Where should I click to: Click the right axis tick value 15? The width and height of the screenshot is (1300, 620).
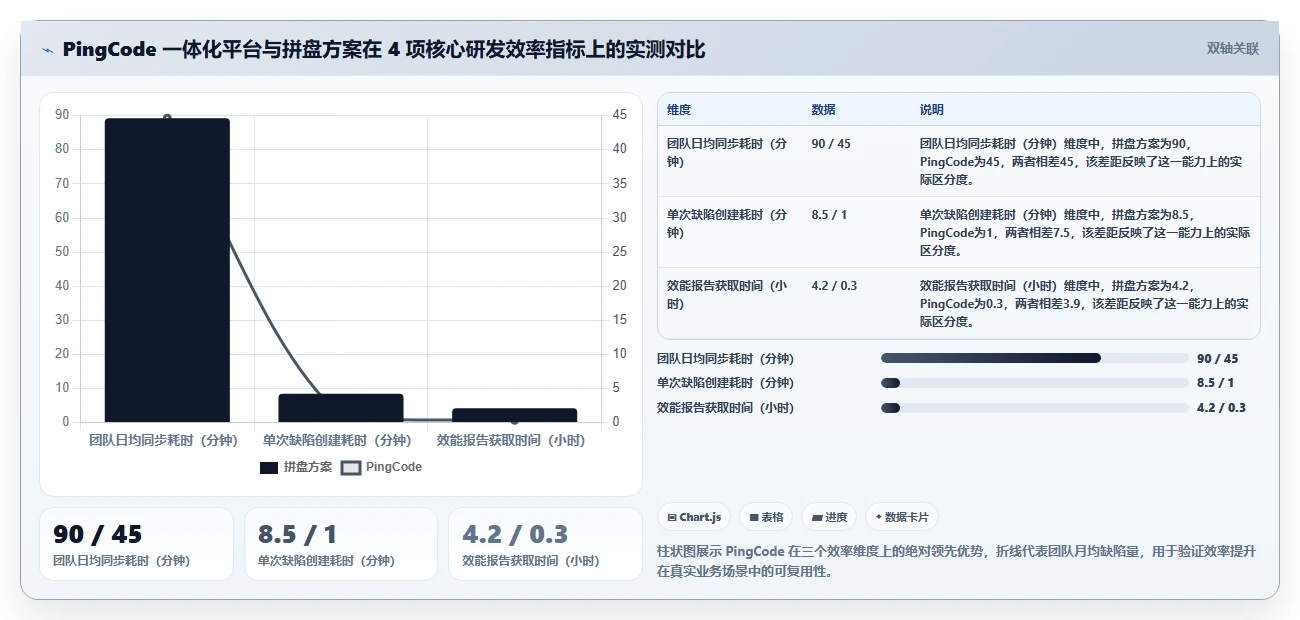click(620, 320)
